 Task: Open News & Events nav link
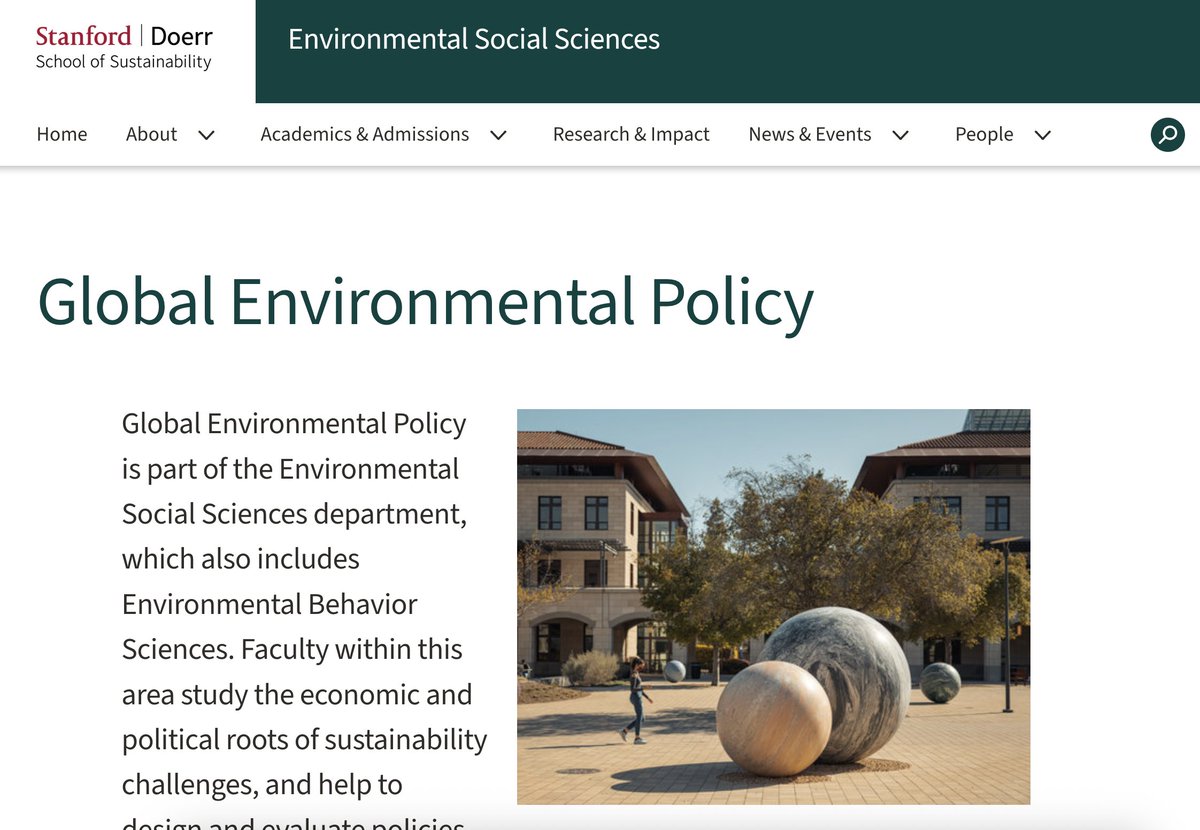click(x=810, y=134)
